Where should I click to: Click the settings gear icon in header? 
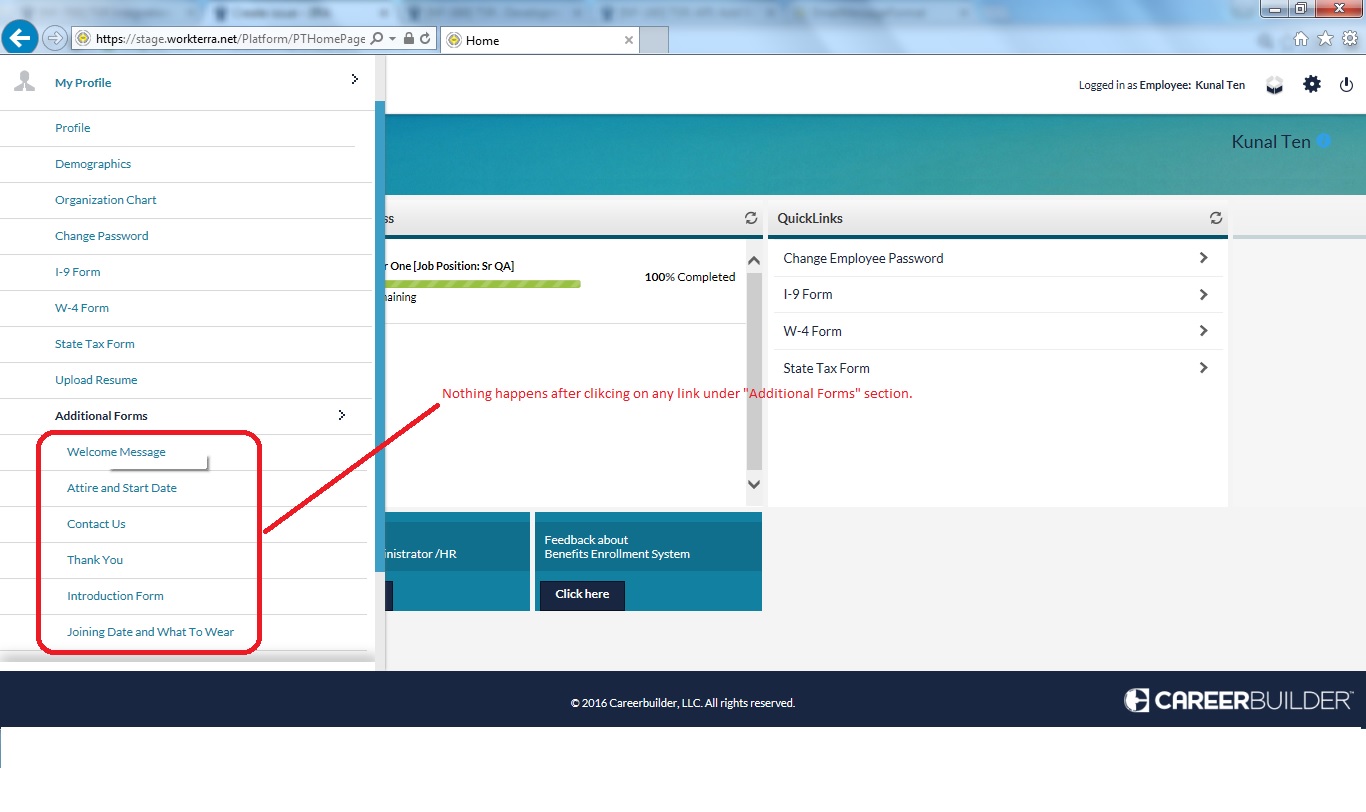1312,85
